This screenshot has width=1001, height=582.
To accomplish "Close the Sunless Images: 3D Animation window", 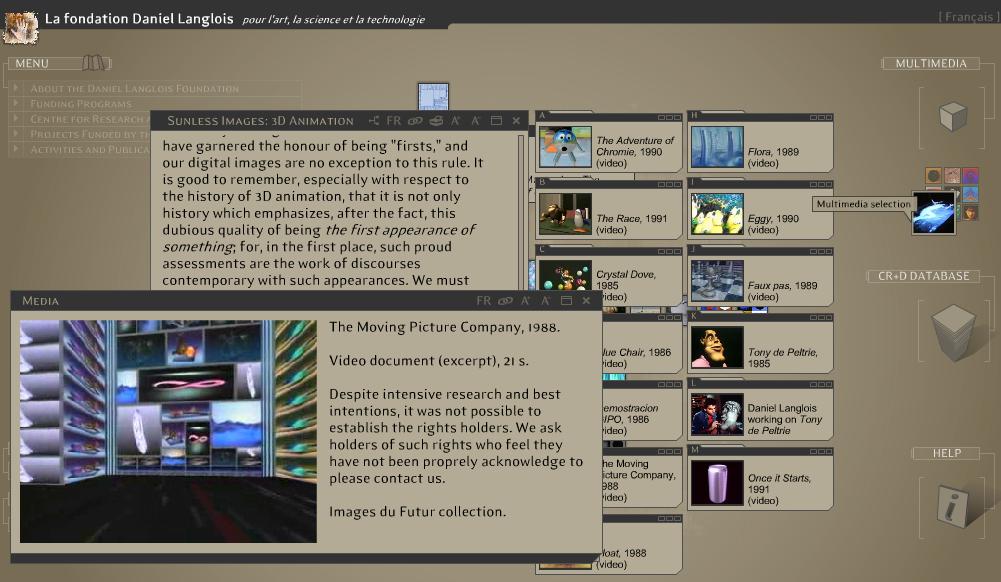I will pos(516,121).
